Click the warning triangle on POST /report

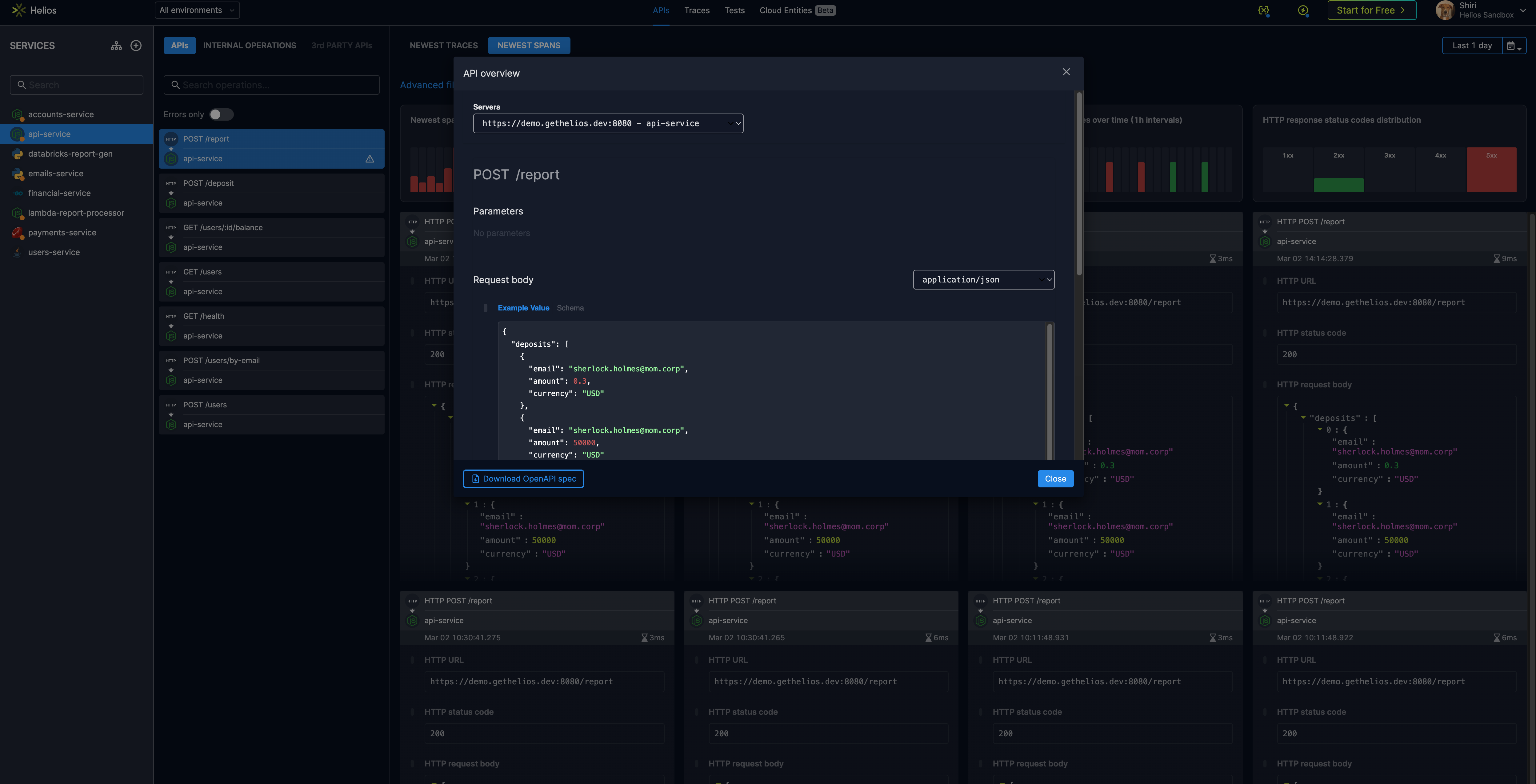370,158
